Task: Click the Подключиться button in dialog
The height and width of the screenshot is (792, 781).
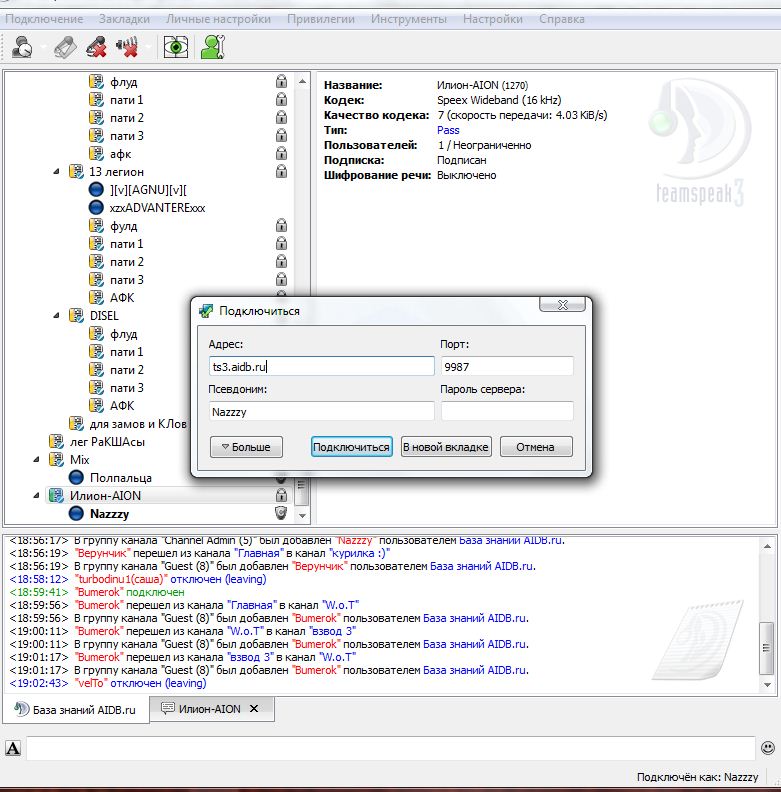Action: [x=352, y=447]
